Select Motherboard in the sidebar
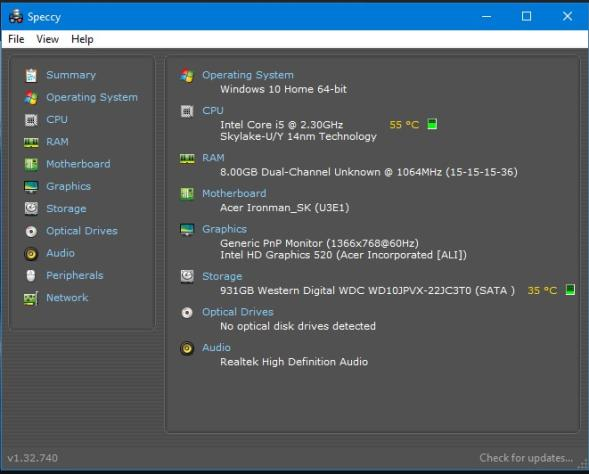Image resolution: width=589 pixels, height=474 pixels. point(78,164)
